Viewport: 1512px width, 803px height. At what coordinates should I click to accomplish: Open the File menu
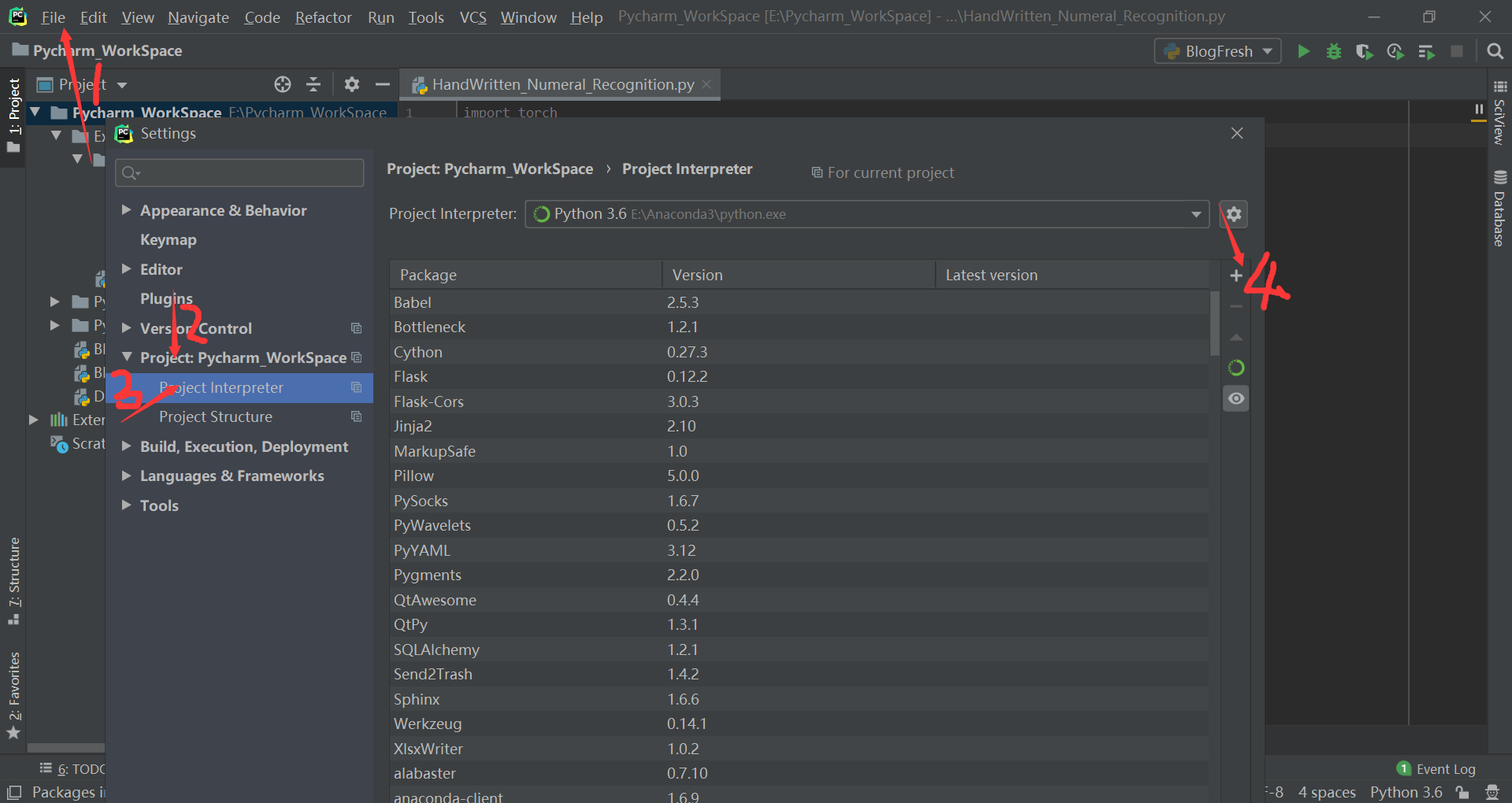tap(53, 17)
